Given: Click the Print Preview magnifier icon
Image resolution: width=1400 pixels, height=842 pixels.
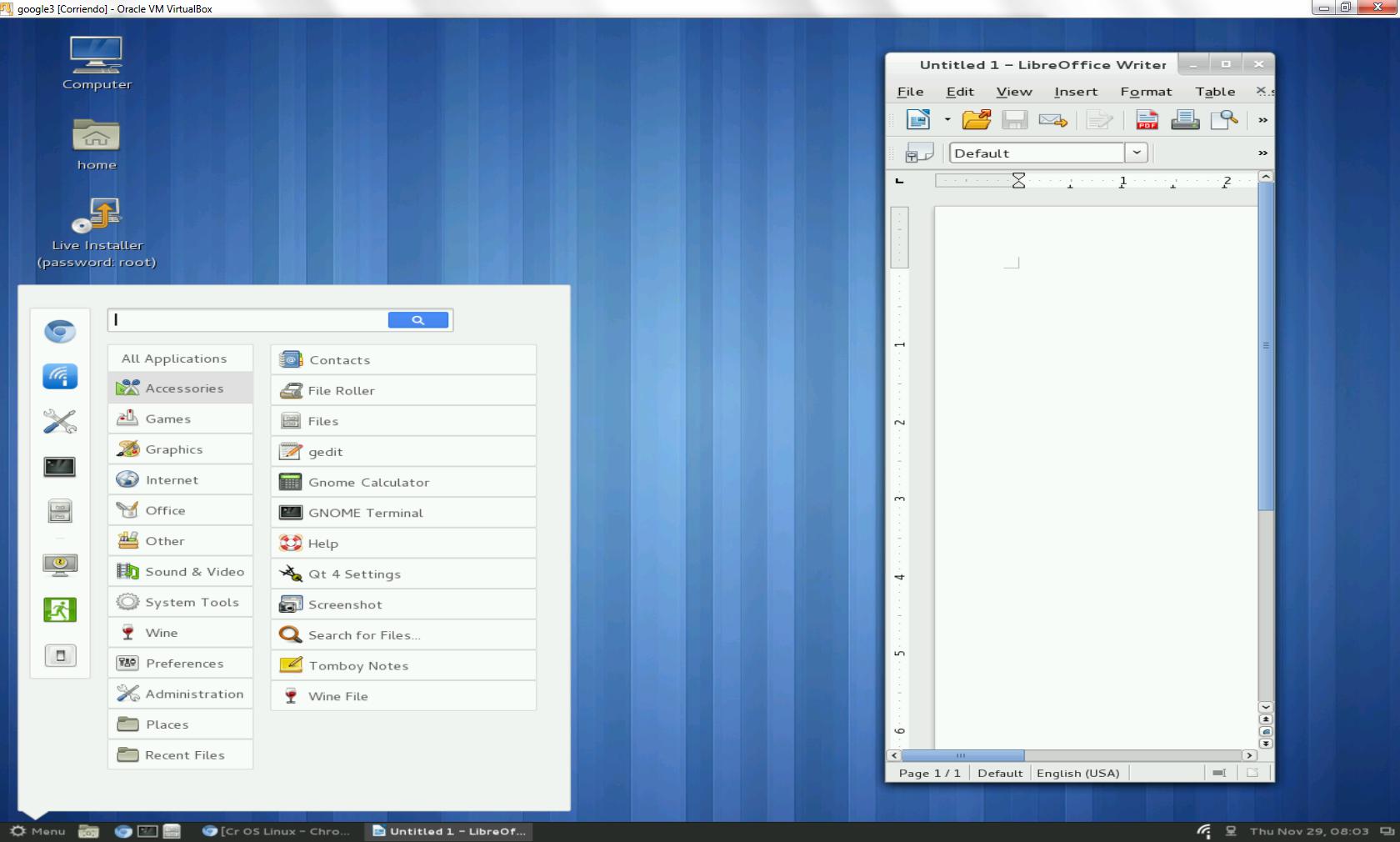Looking at the screenshot, I should pyautogui.click(x=1223, y=120).
